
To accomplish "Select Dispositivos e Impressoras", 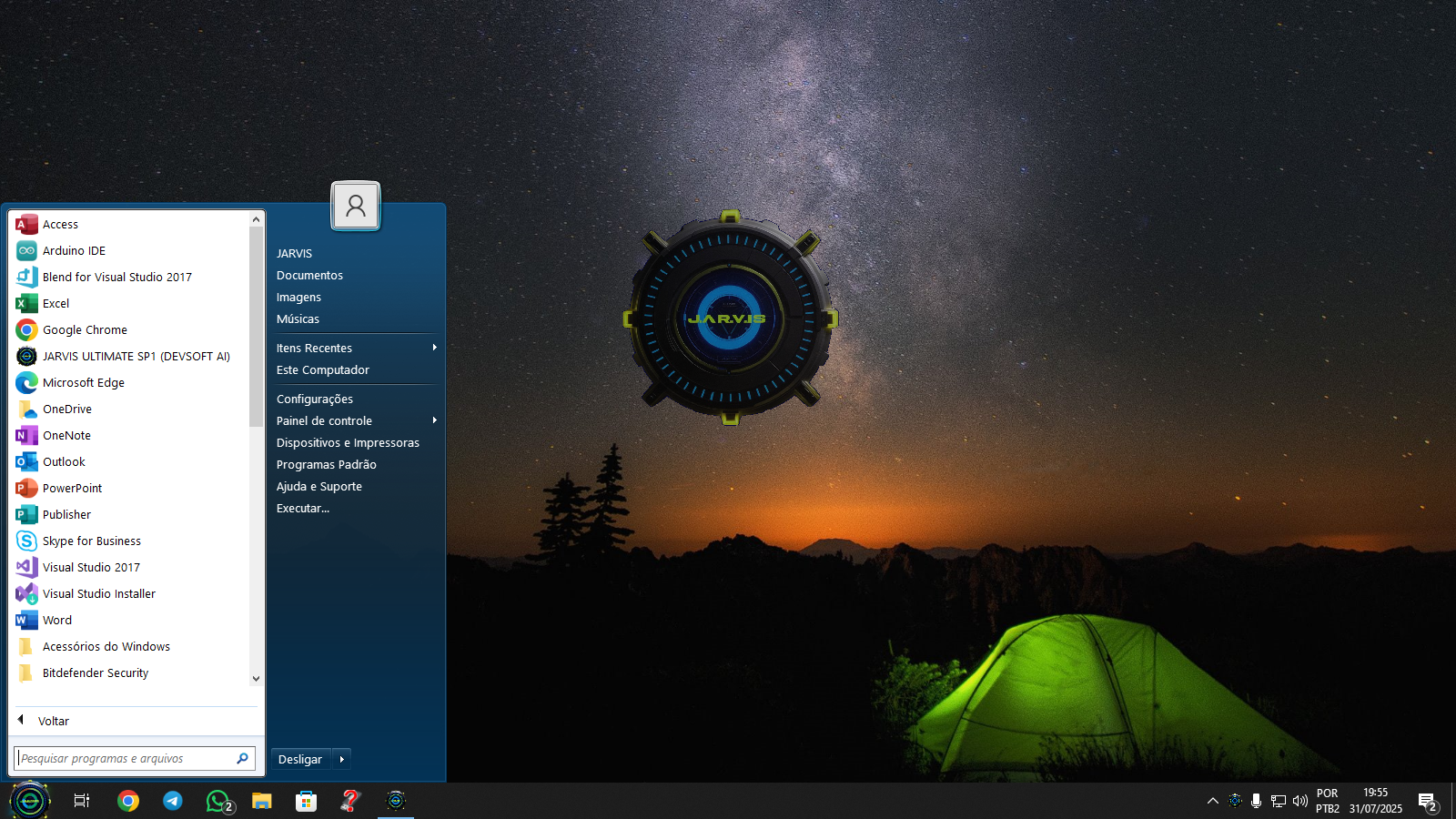I will pos(348,443).
